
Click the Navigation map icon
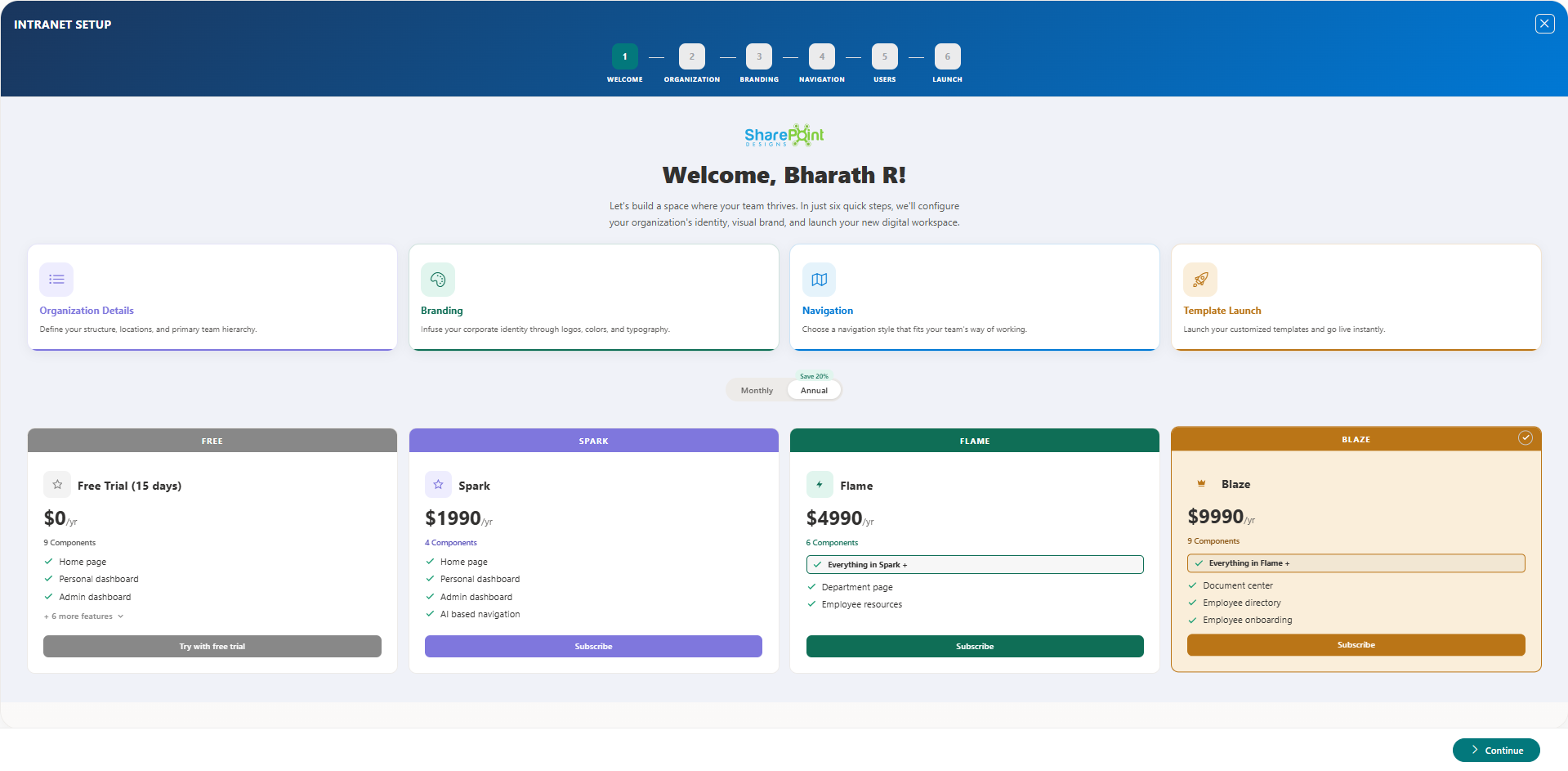tap(819, 280)
